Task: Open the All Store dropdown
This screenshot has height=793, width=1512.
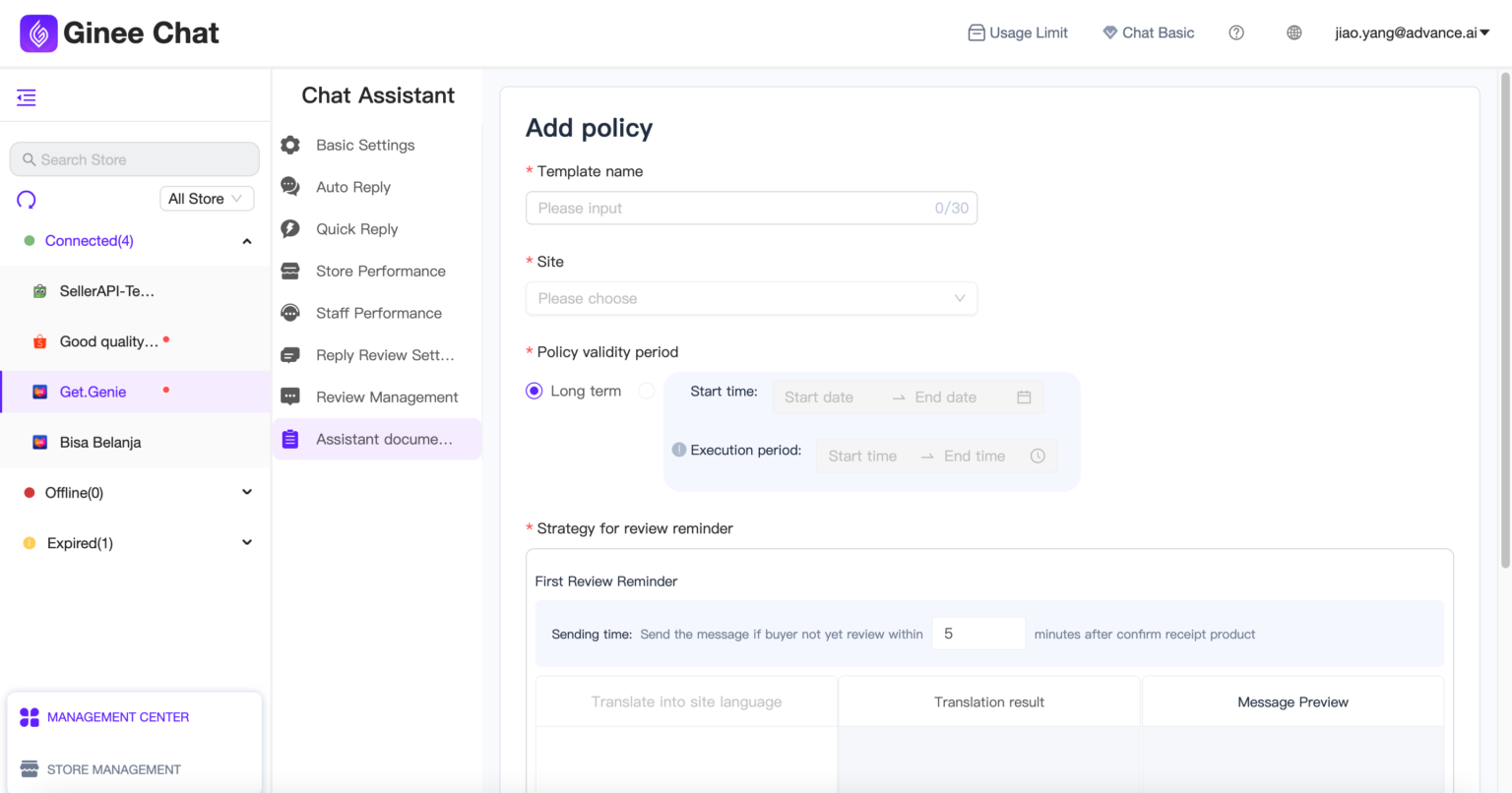Action: point(207,198)
